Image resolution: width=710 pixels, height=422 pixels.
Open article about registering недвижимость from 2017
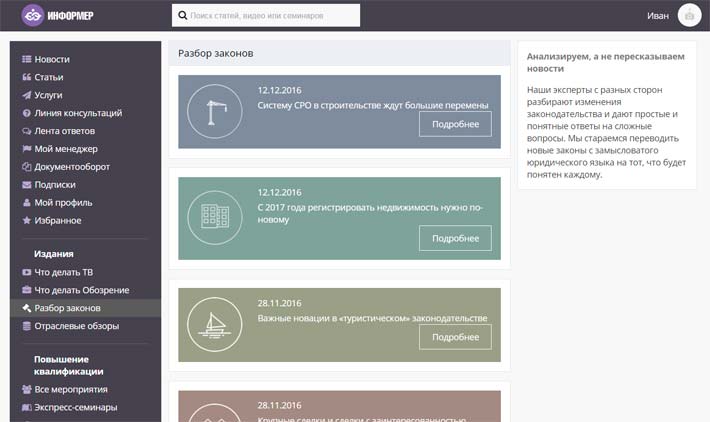370,213
